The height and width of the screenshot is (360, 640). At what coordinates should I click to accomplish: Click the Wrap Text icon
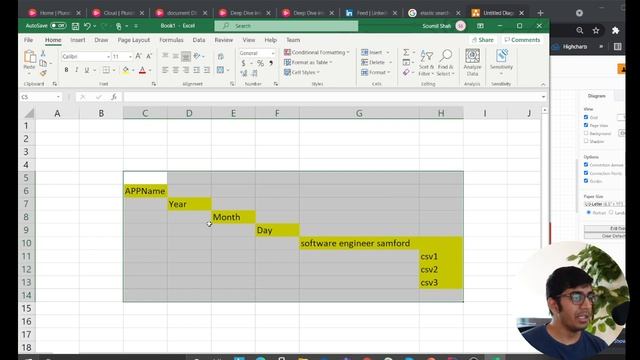tap(221, 56)
